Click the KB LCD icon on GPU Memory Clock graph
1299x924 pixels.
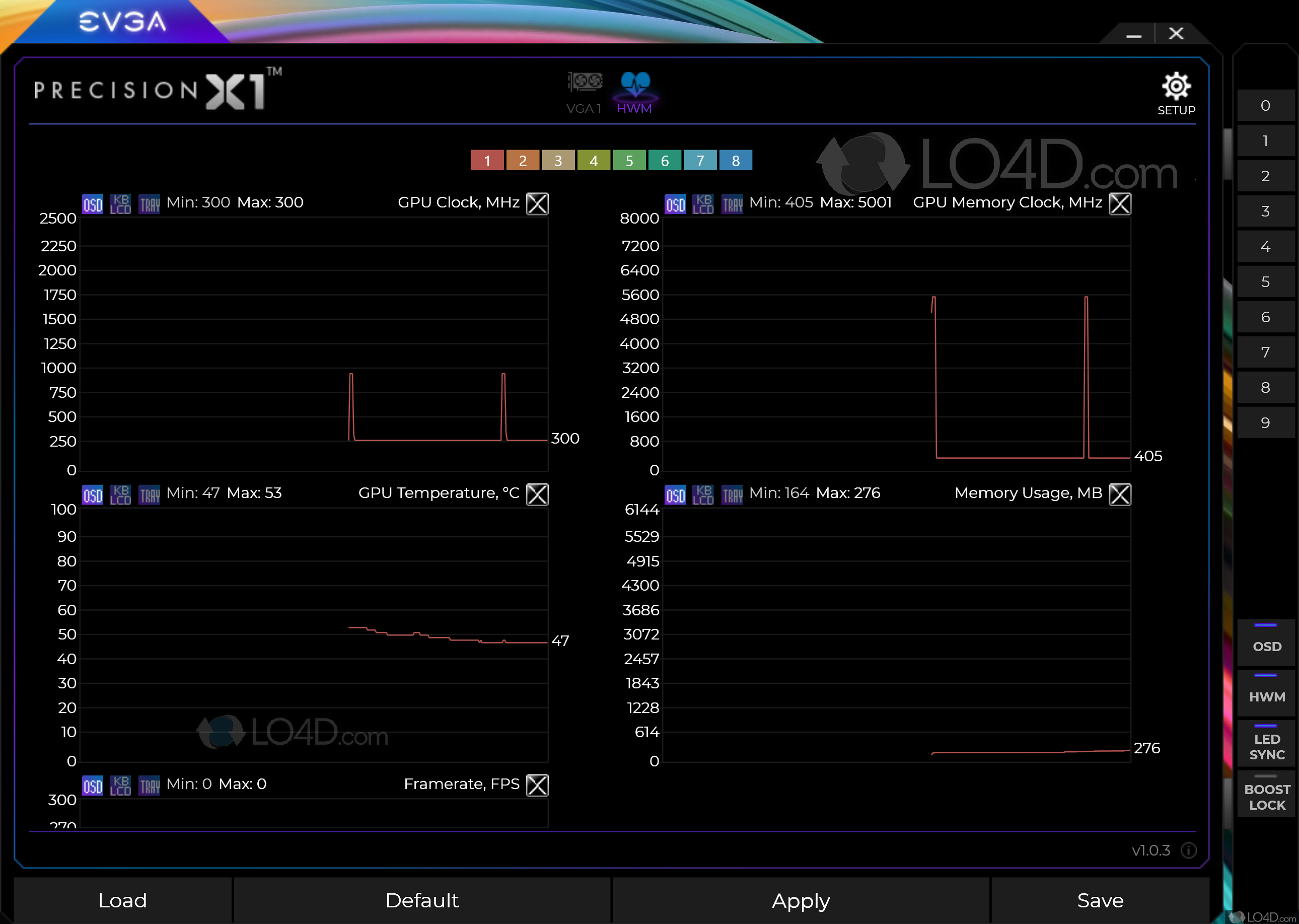703,203
